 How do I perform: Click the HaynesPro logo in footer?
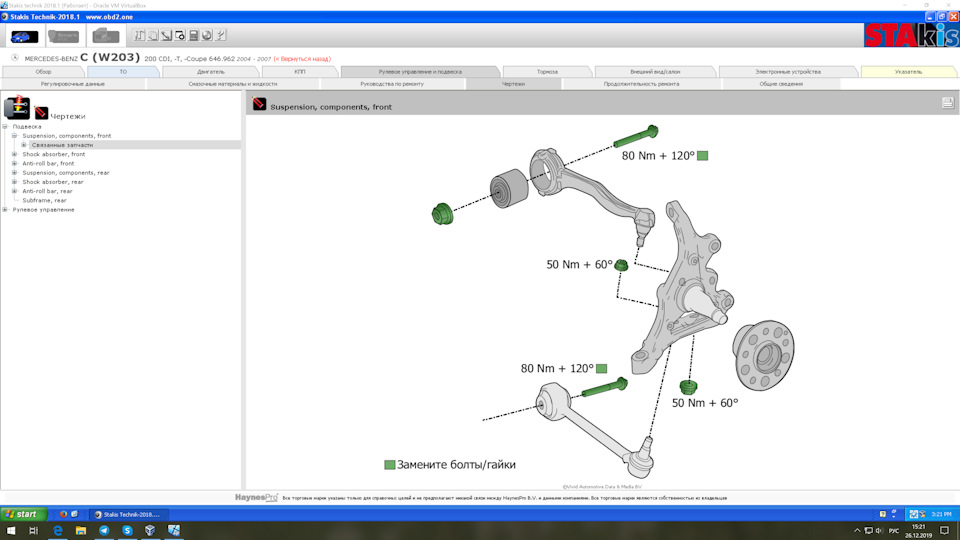pos(256,498)
